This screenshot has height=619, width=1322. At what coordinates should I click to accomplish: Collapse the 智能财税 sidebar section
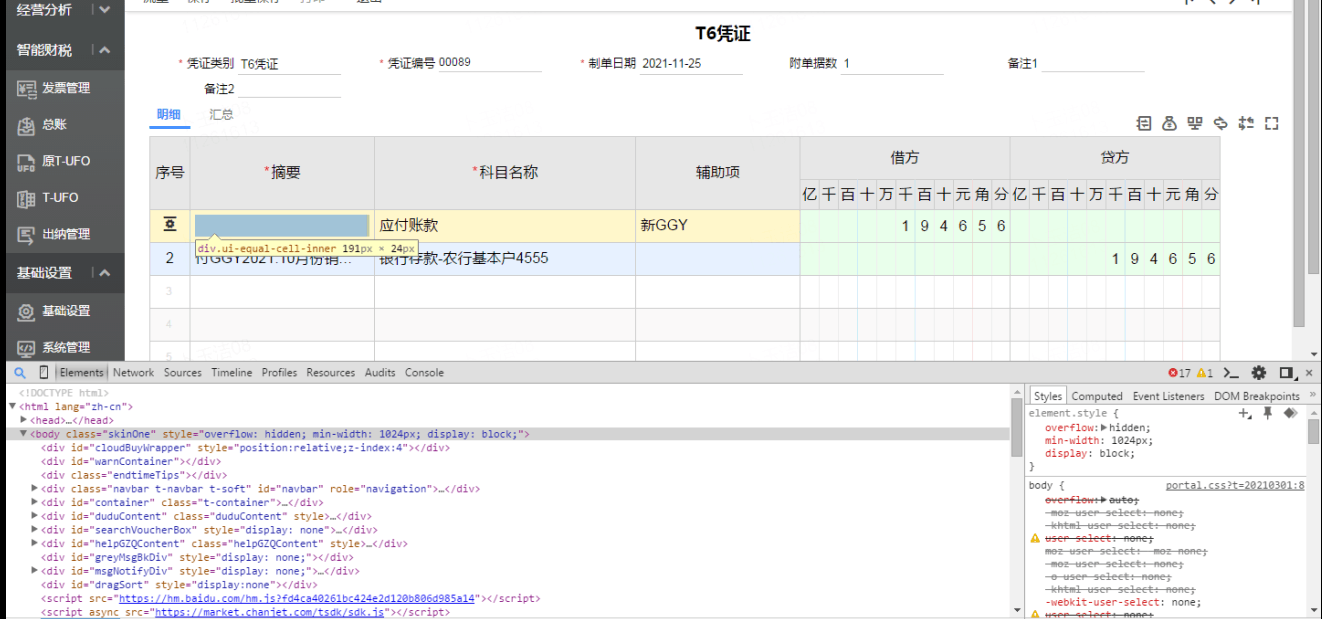point(104,50)
